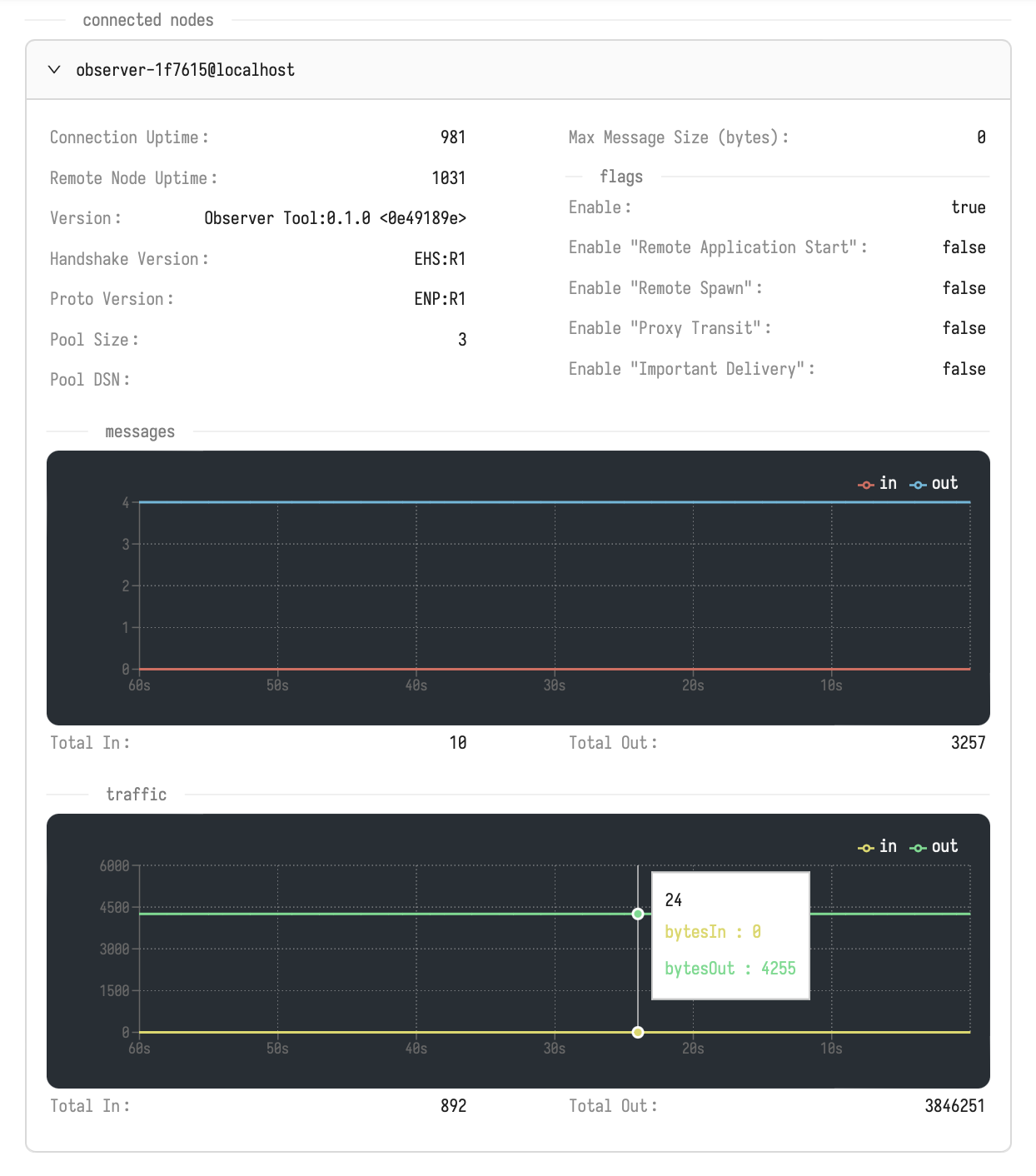Click the observer-1f7615@localhost node title
This screenshot has height=1176, width=1036.
(185, 70)
